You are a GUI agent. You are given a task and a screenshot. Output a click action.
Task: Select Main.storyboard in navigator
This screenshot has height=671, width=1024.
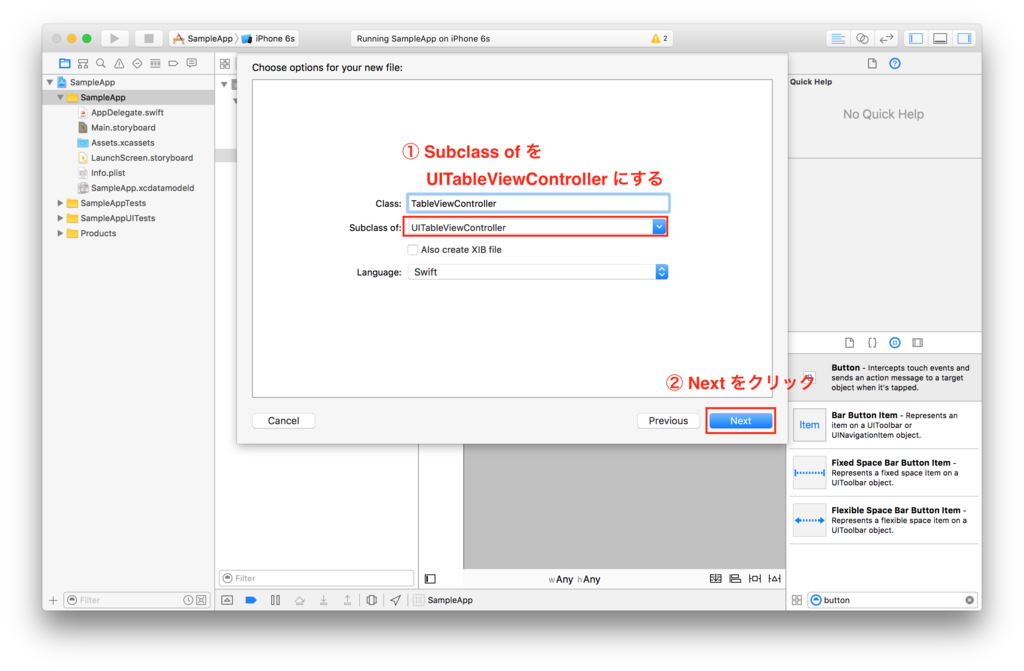pyautogui.click(x=123, y=127)
